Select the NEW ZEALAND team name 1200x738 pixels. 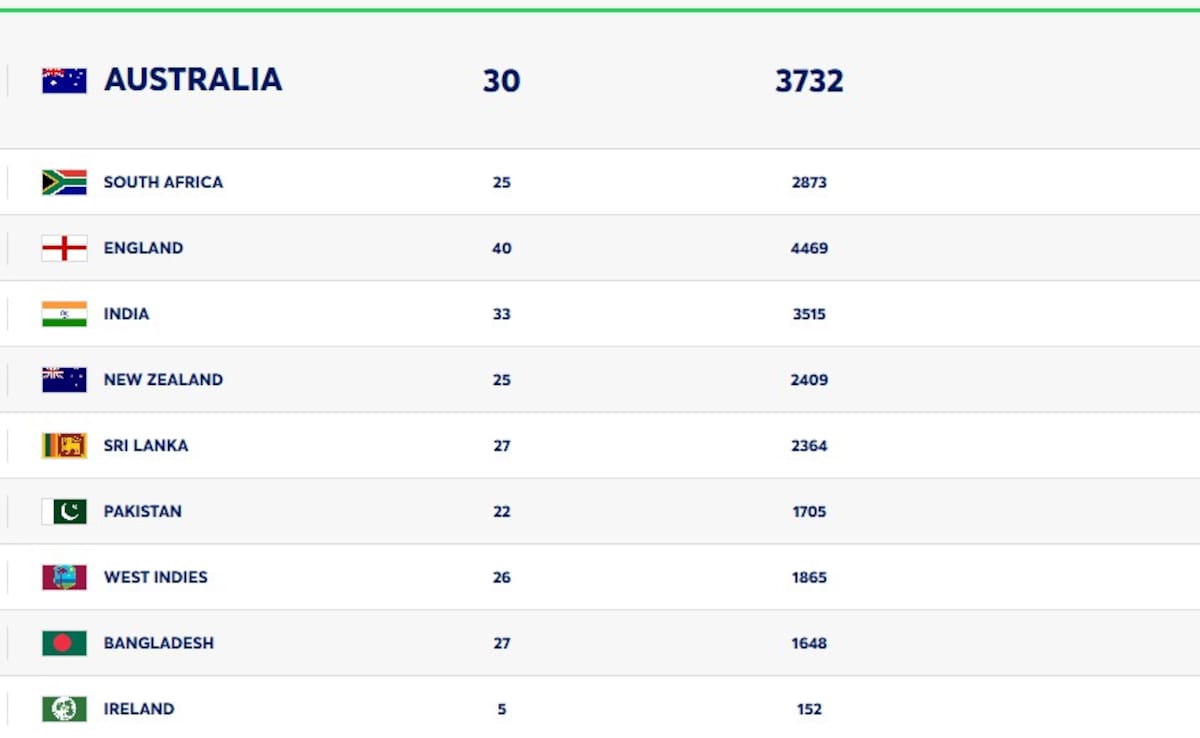[163, 380]
